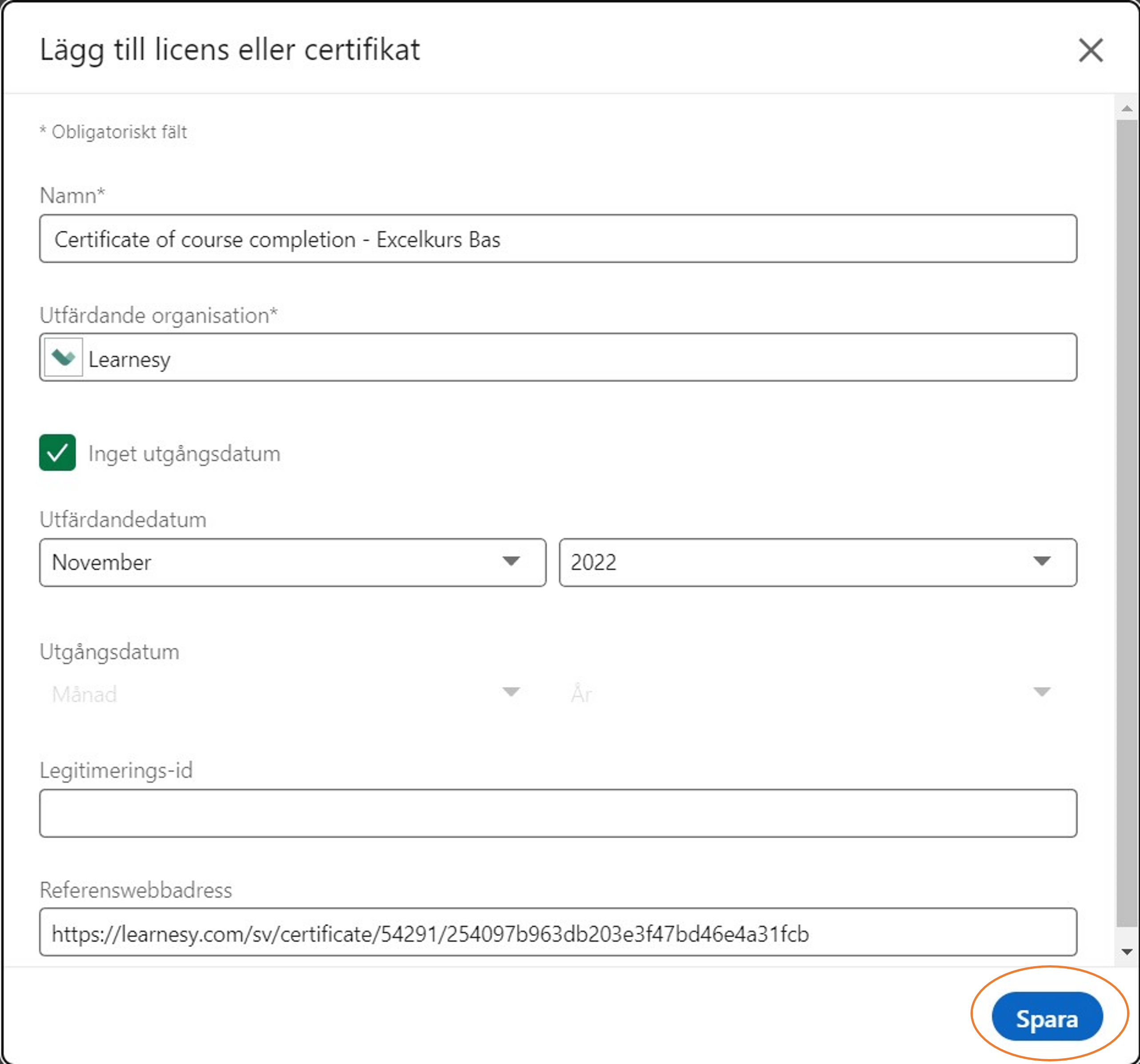1140x1064 pixels.
Task: Click the Spara button
Action: [1047, 1016]
